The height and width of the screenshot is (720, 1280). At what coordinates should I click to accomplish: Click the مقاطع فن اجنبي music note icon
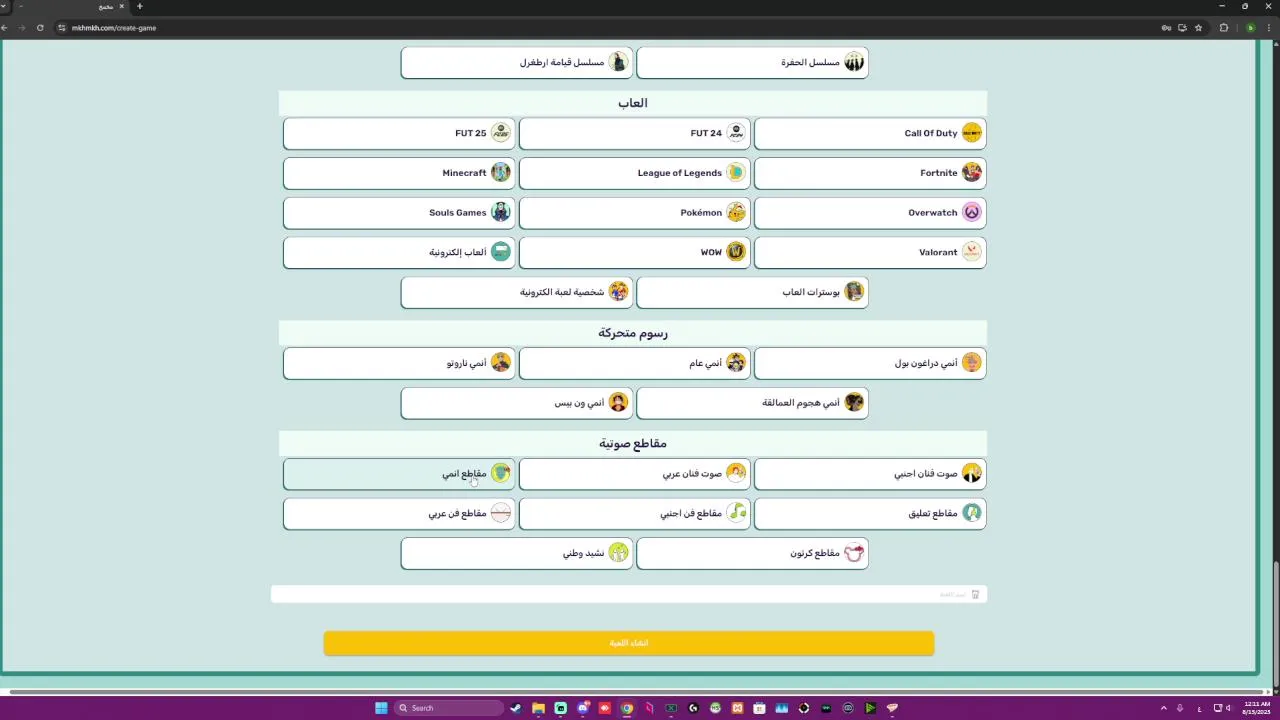pyautogui.click(x=736, y=513)
